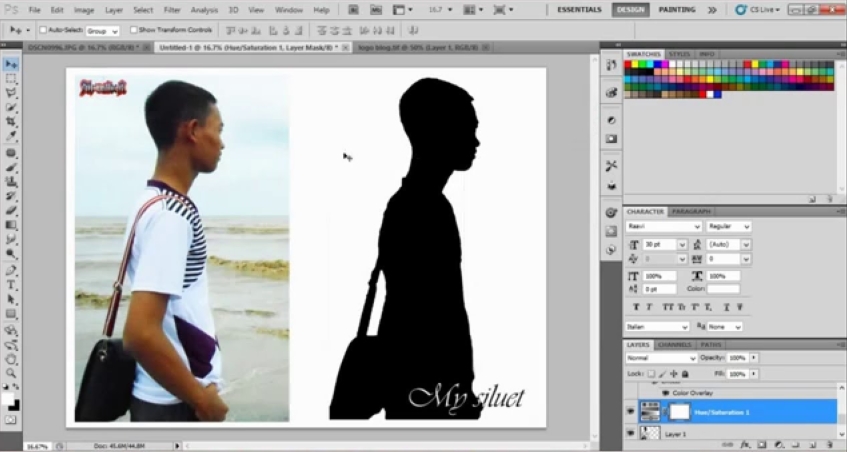This screenshot has width=847, height=452.
Task: Open the Filter menu
Action: click(172, 10)
